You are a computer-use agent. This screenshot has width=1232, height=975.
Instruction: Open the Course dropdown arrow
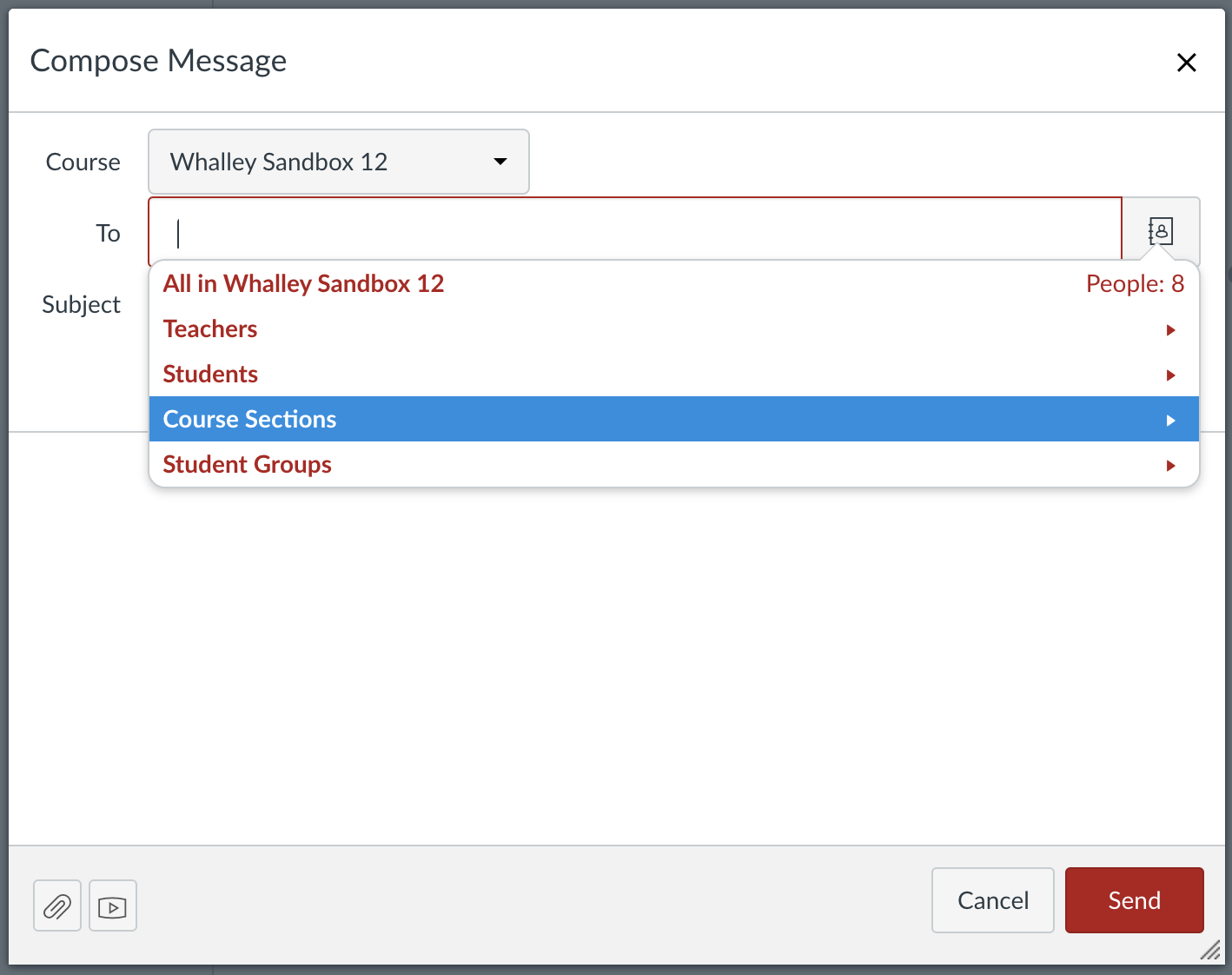[500, 162]
